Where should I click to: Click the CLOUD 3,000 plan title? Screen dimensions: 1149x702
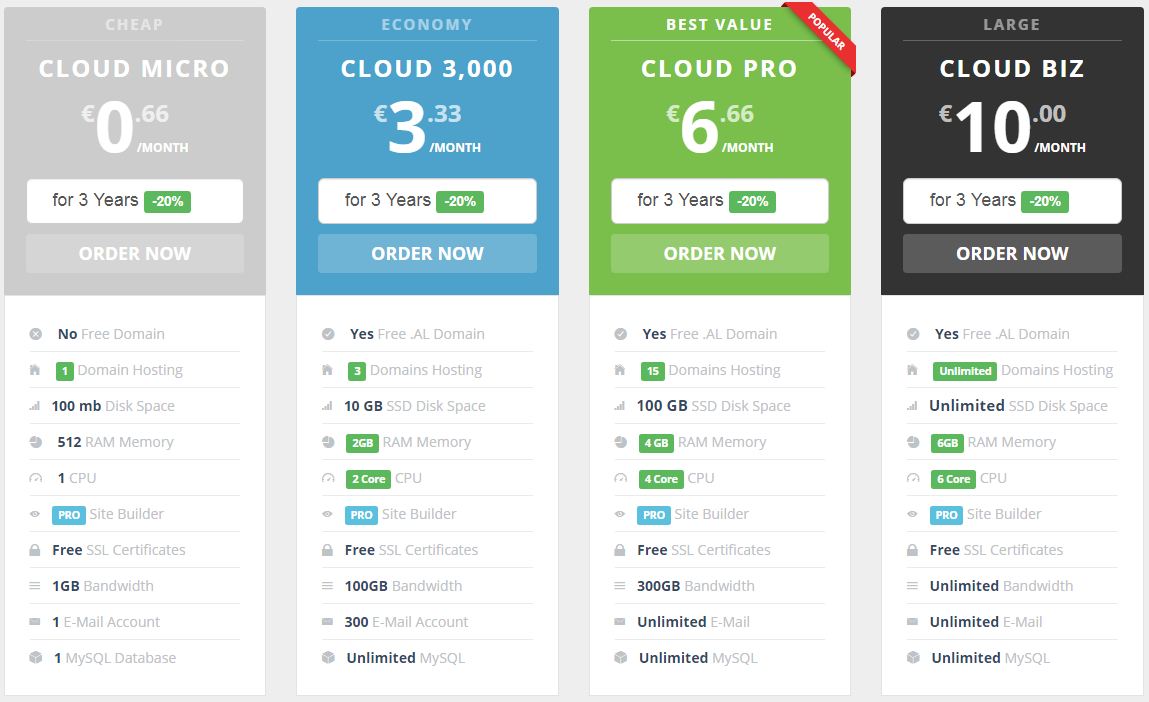(x=426, y=68)
